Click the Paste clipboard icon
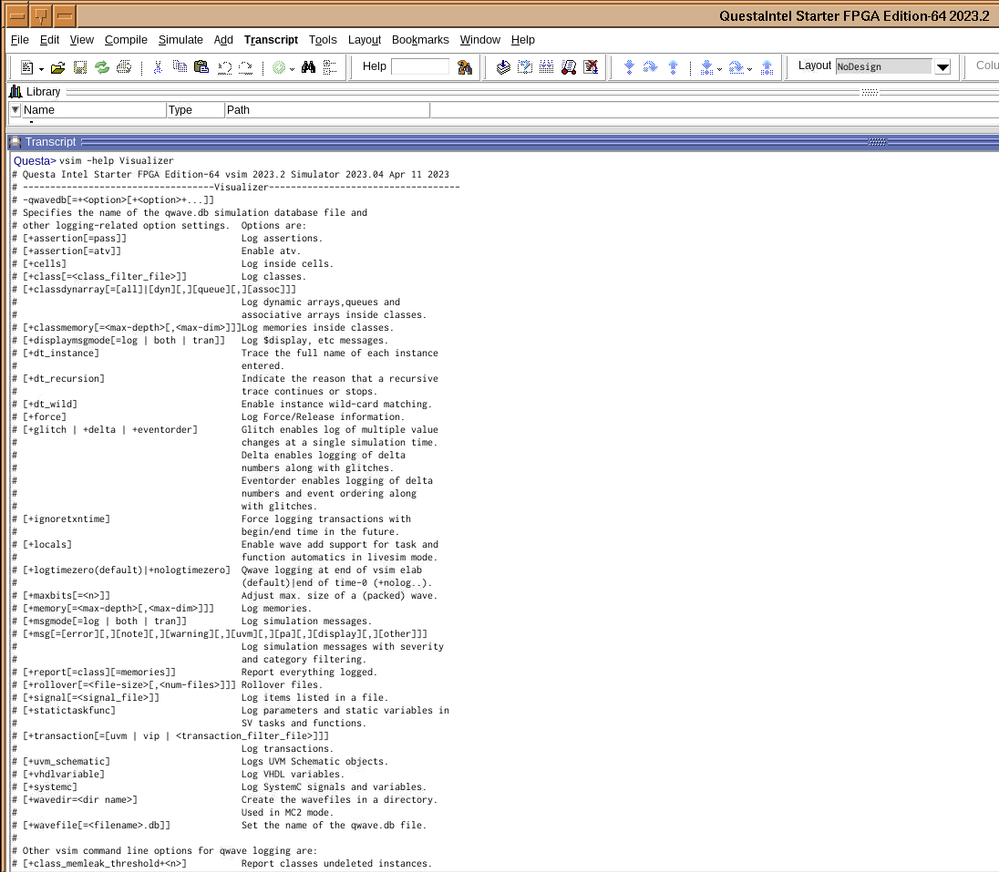 click(x=201, y=67)
